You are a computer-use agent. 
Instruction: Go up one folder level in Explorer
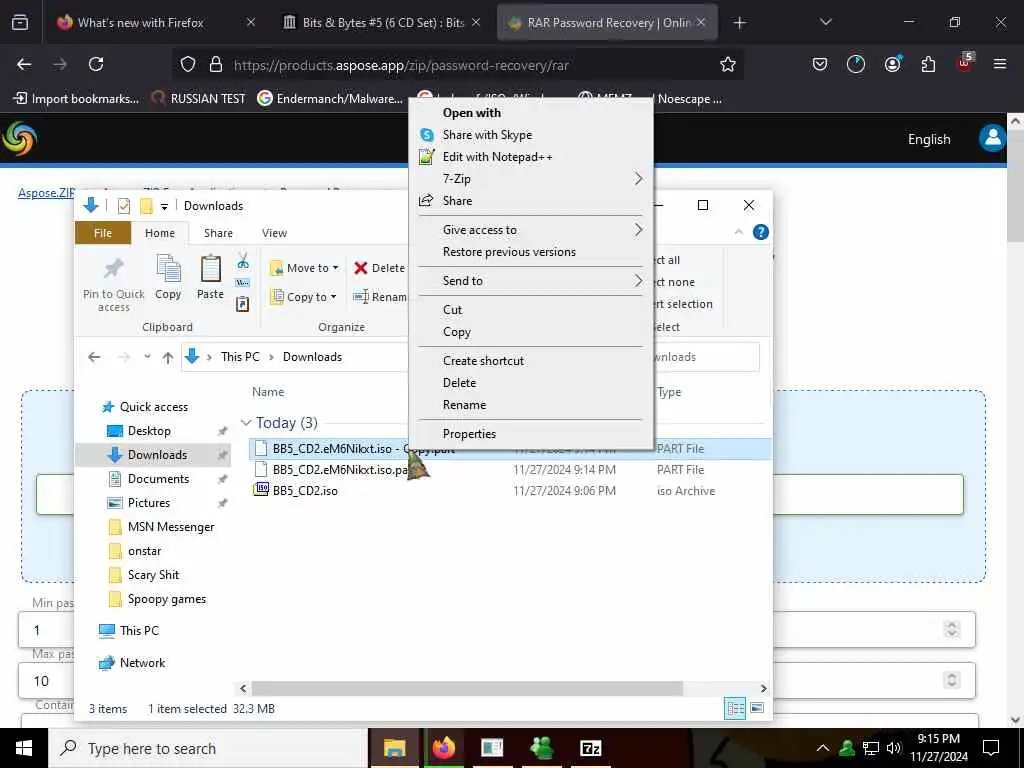(168, 357)
